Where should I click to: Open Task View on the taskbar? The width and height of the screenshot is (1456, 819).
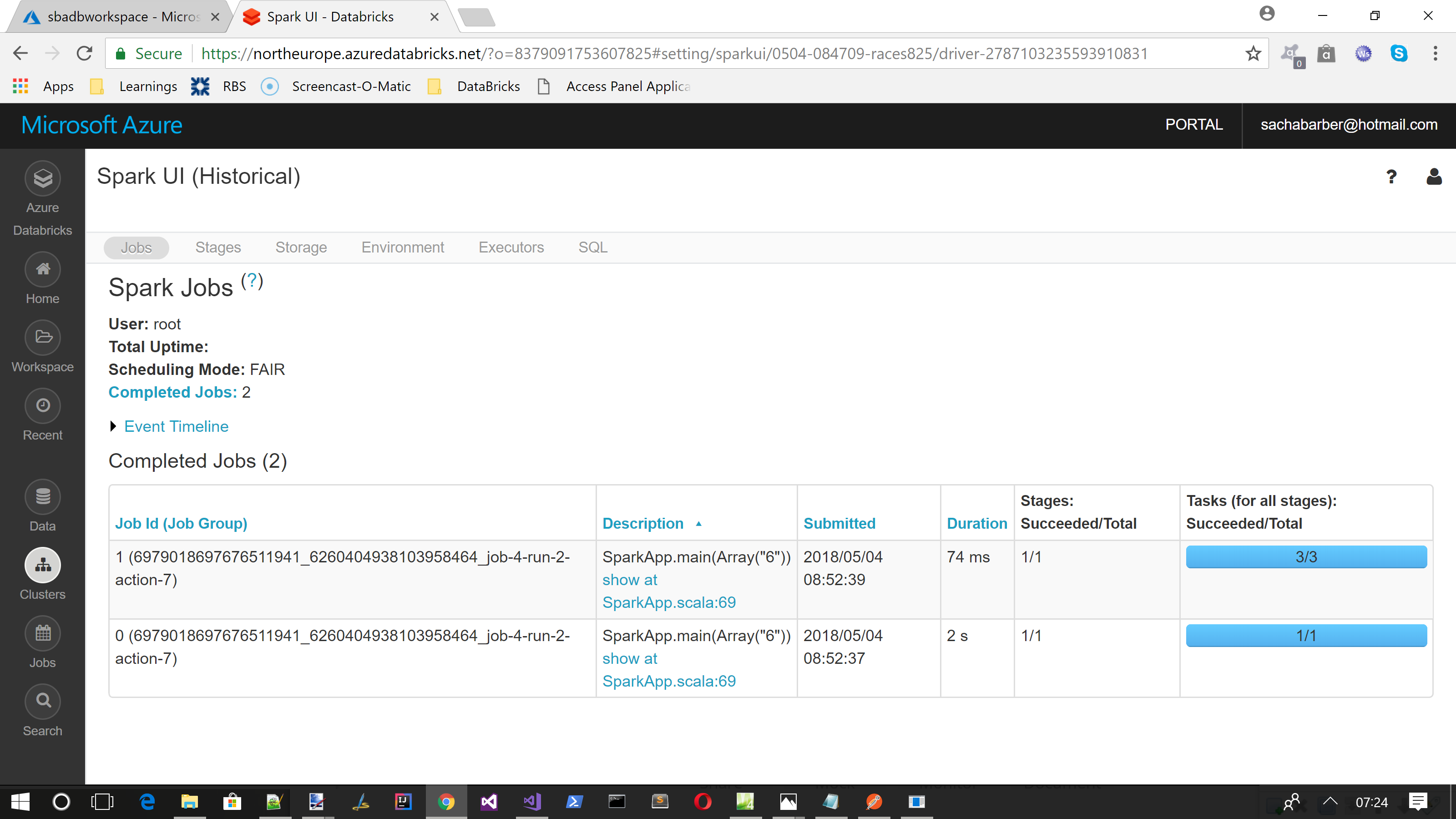102,801
